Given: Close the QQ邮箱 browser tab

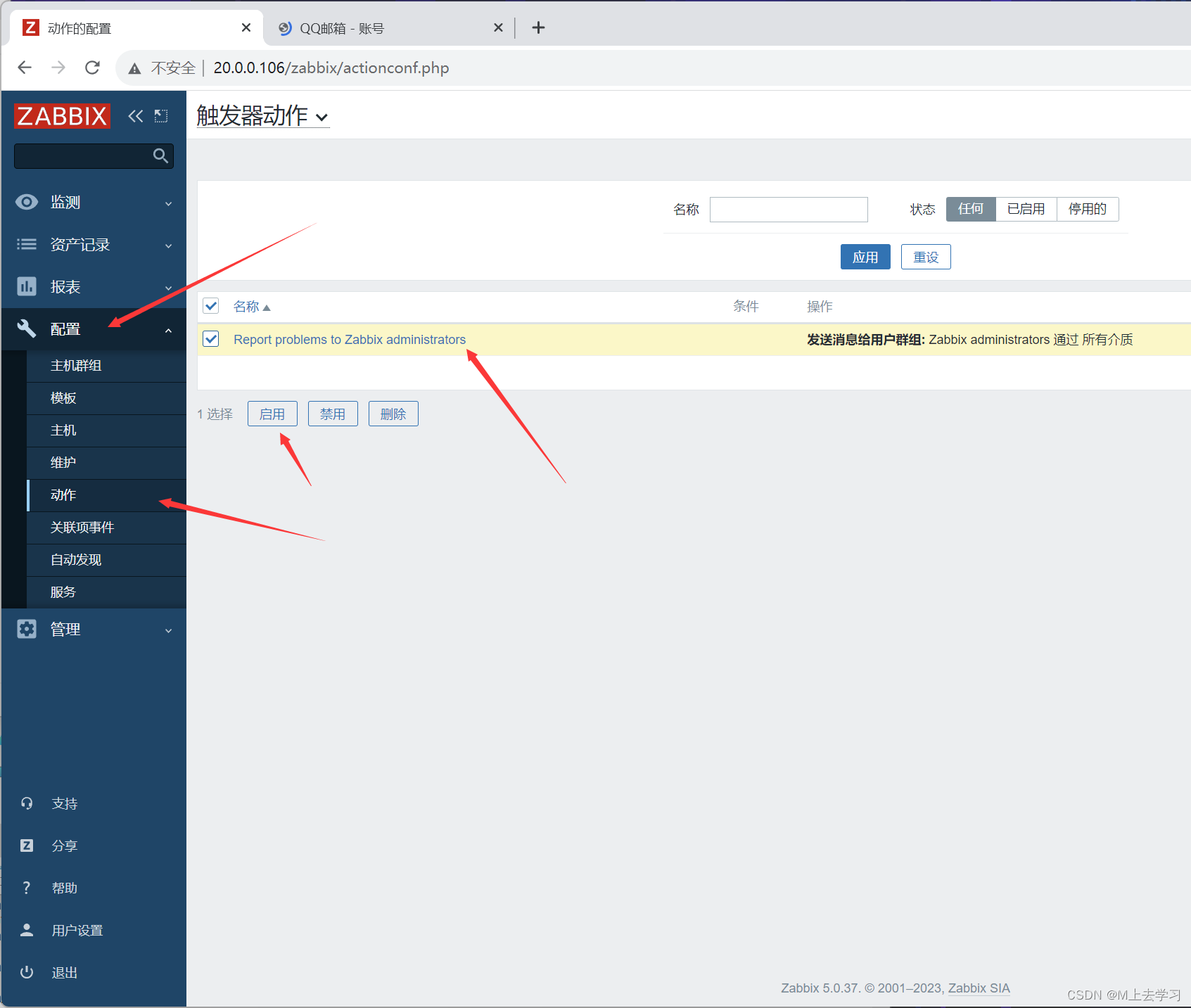Looking at the screenshot, I should point(498,27).
